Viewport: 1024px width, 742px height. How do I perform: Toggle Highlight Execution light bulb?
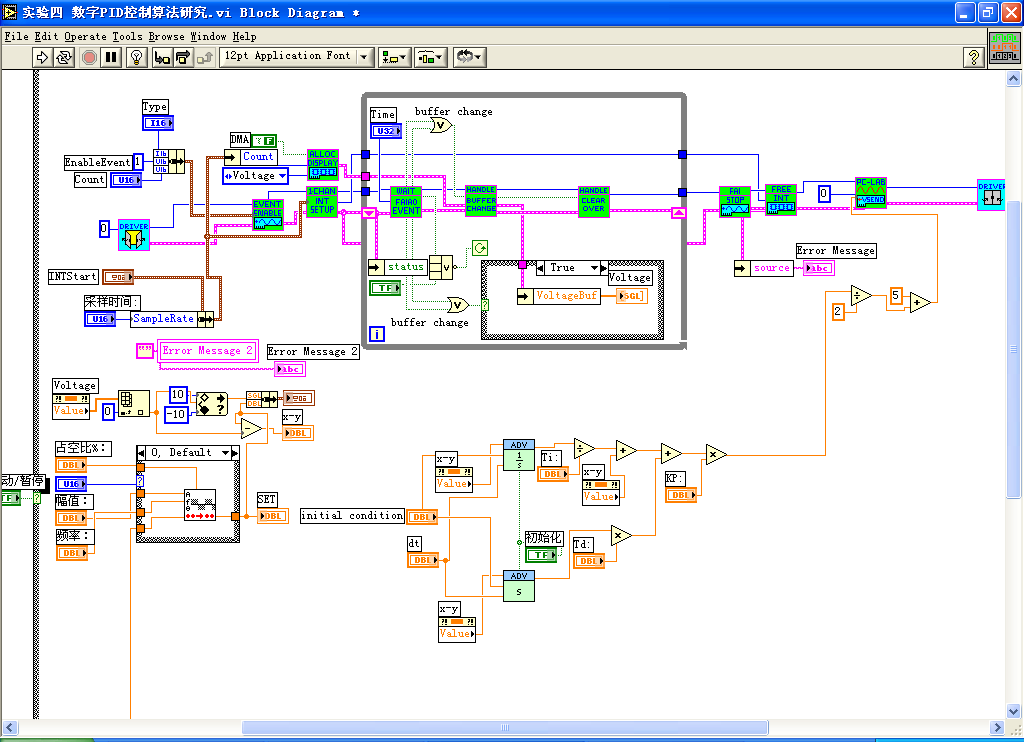pyautogui.click(x=138, y=58)
